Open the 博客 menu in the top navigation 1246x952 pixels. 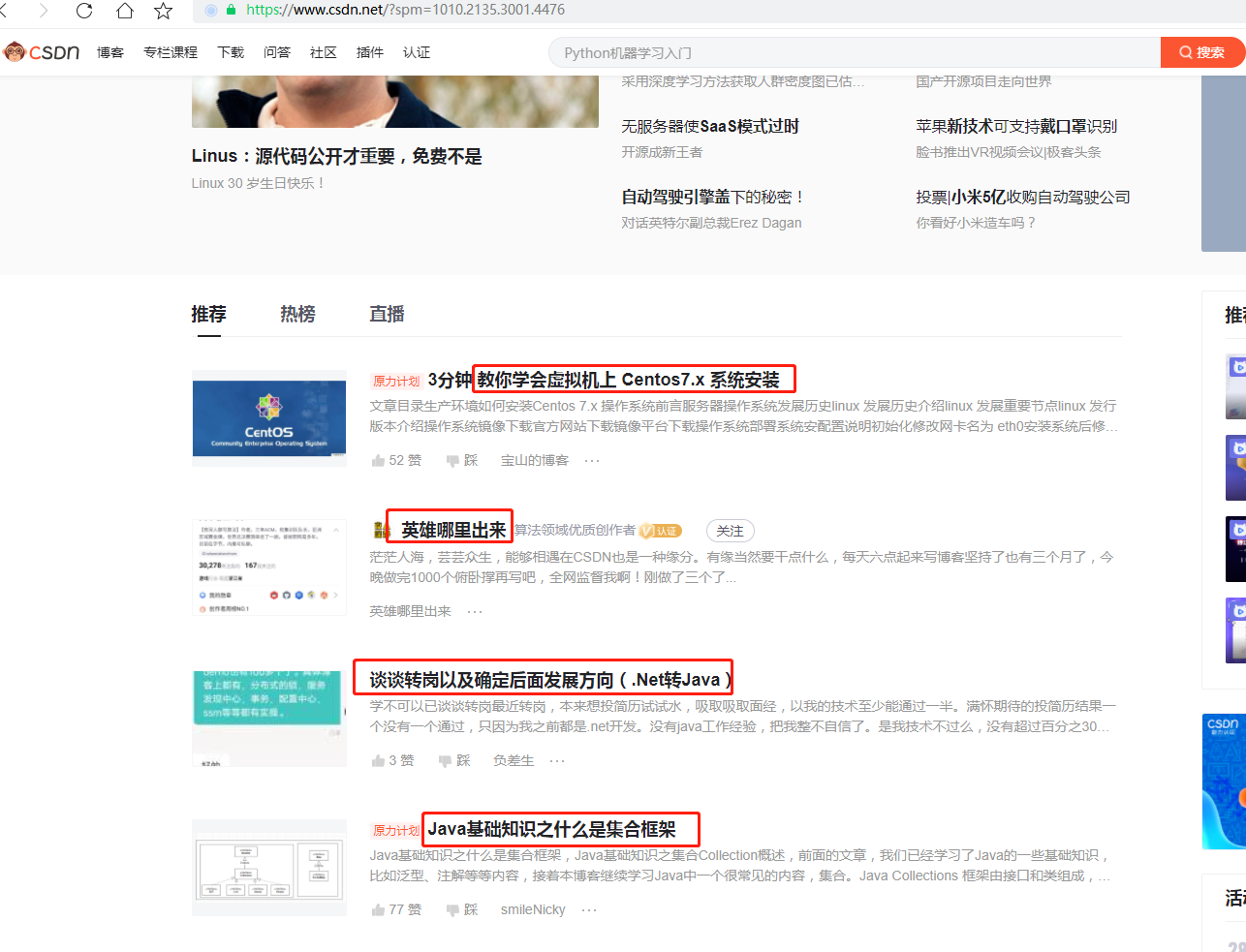[110, 52]
